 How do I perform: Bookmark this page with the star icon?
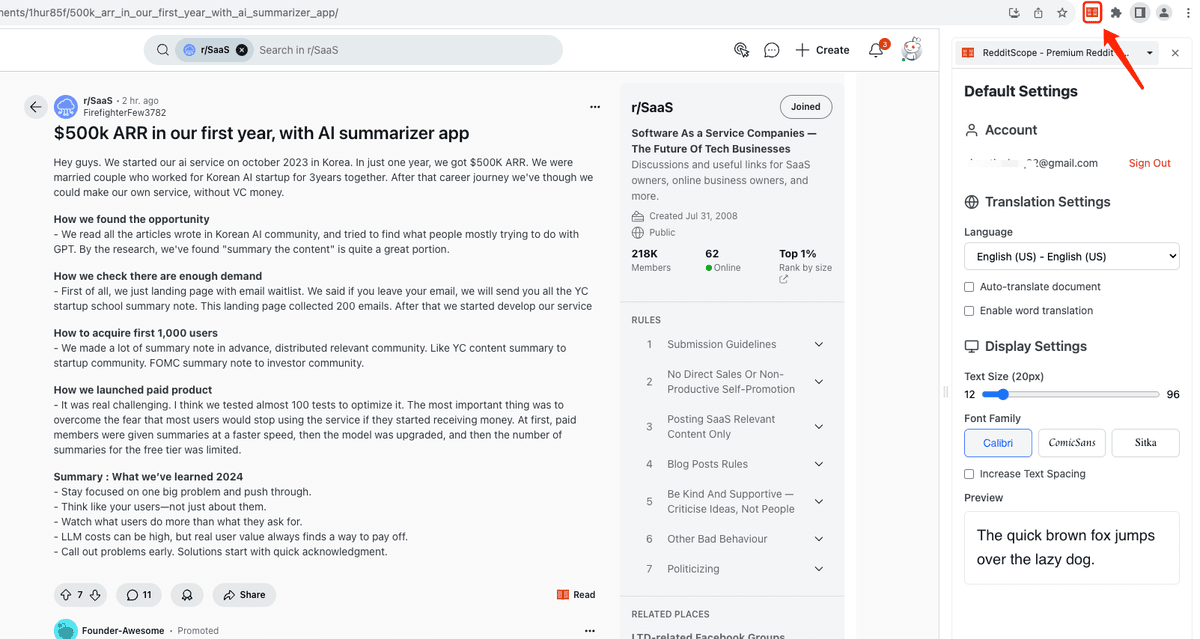click(x=1062, y=13)
